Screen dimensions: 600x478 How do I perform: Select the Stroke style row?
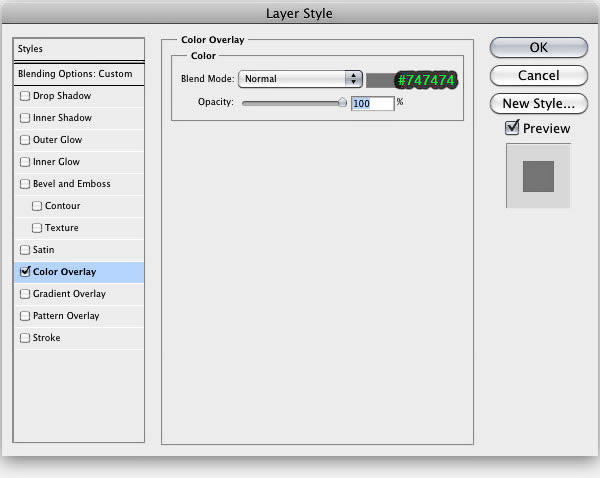coord(79,338)
